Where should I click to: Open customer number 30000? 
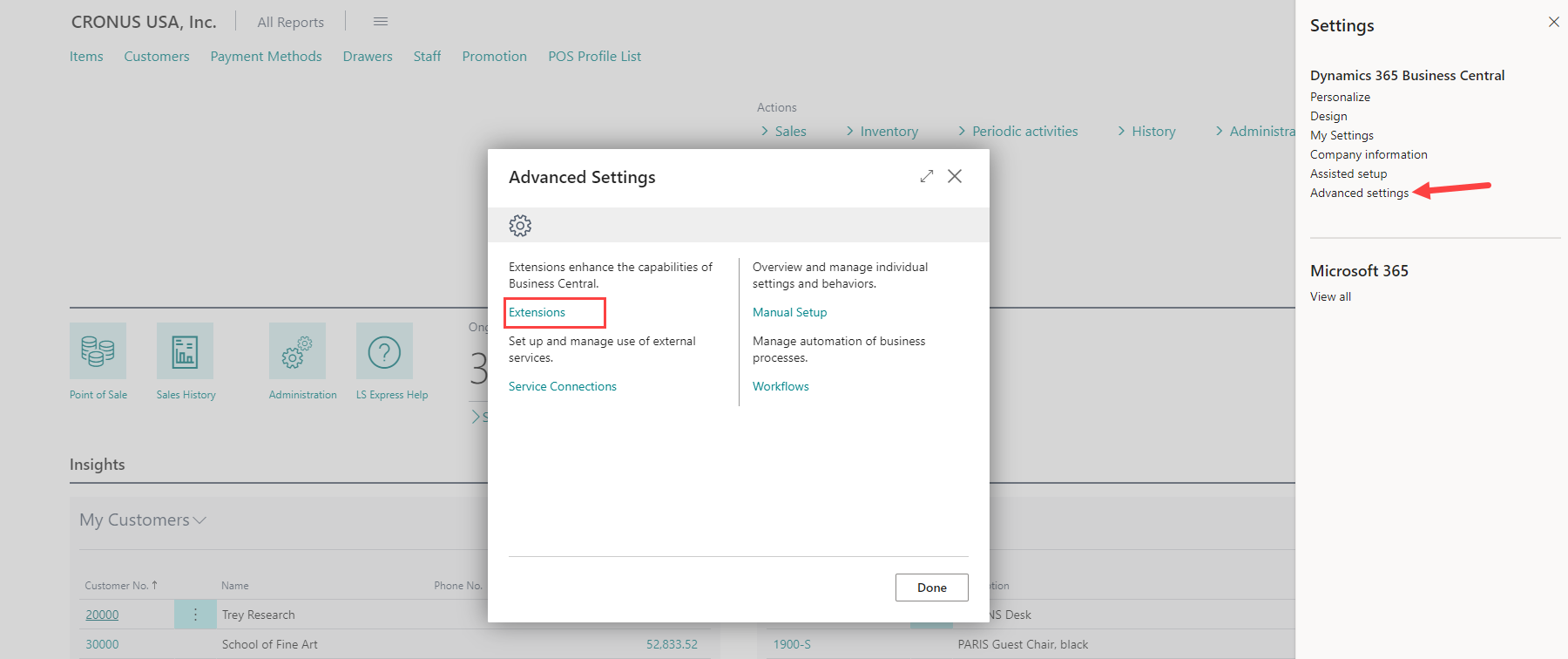point(102,644)
